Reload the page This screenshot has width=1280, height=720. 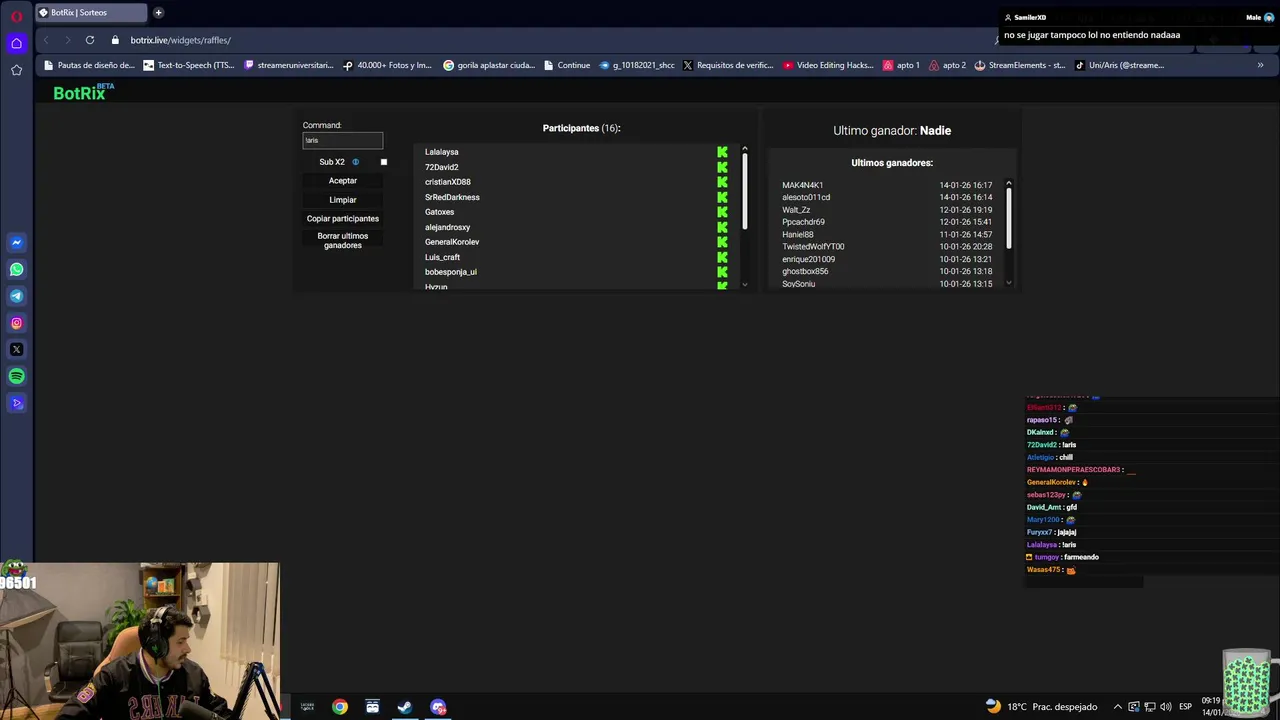click(x=90, y=40)
